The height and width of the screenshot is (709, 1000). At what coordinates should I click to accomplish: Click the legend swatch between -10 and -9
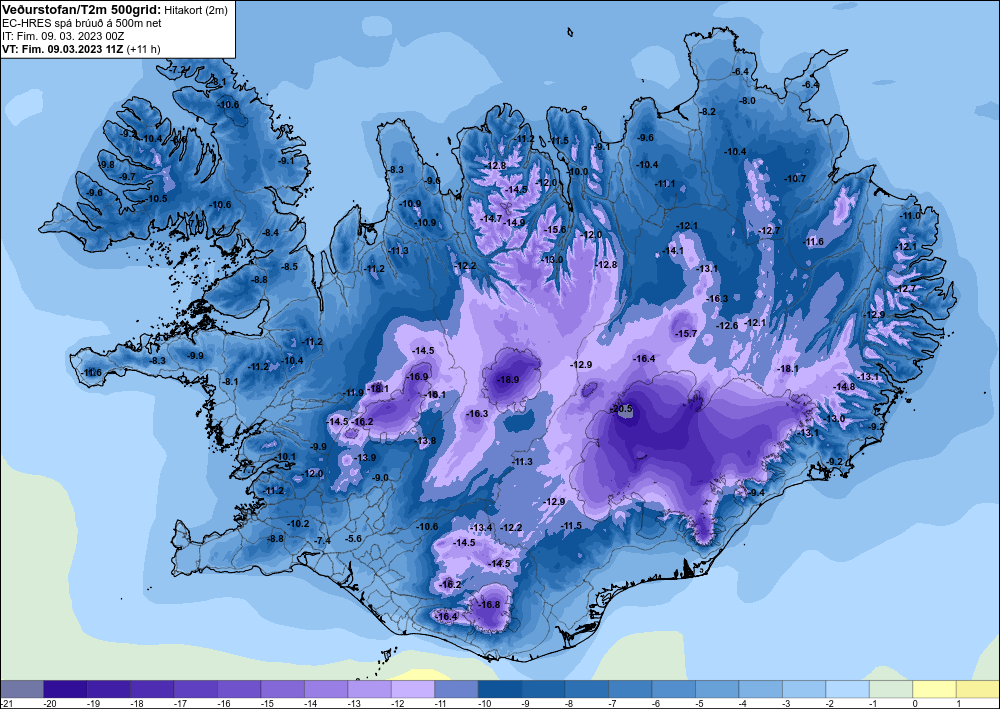tap(499, 689)
